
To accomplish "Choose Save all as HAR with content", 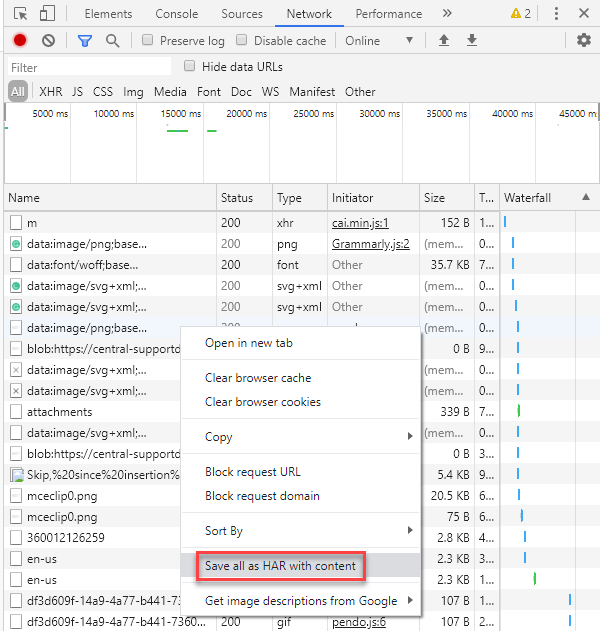I will (x=280, y=566).
